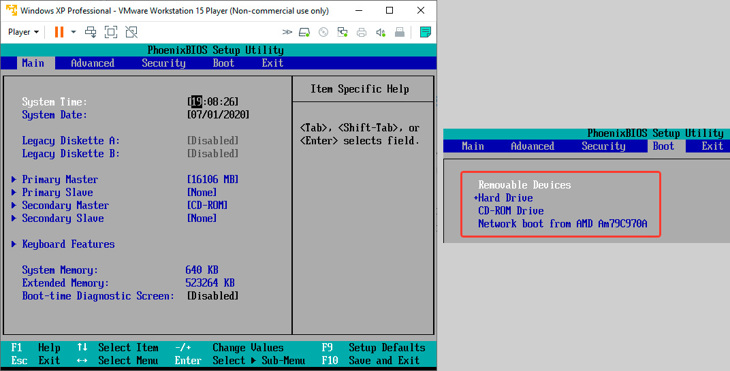This screenshot has width=730, height=371.
Task: Select CD-ROM Drive in boot order list
Action: click(511, 211)
